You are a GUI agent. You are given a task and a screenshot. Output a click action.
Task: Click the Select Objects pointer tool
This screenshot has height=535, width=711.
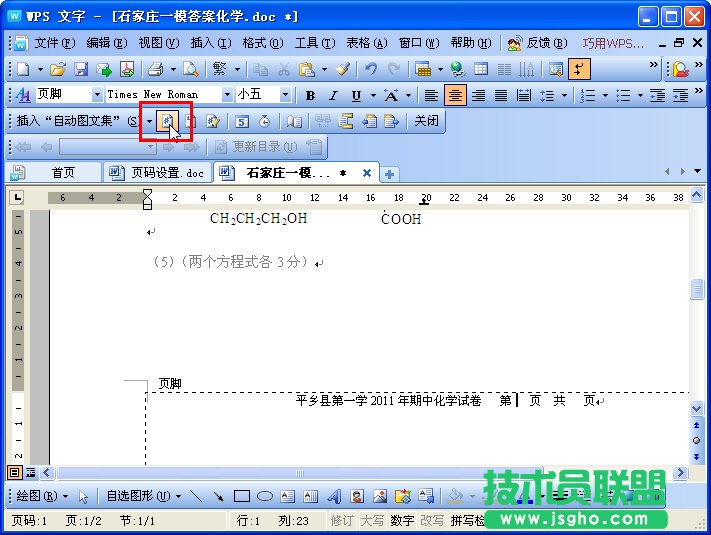pos(83,496)
